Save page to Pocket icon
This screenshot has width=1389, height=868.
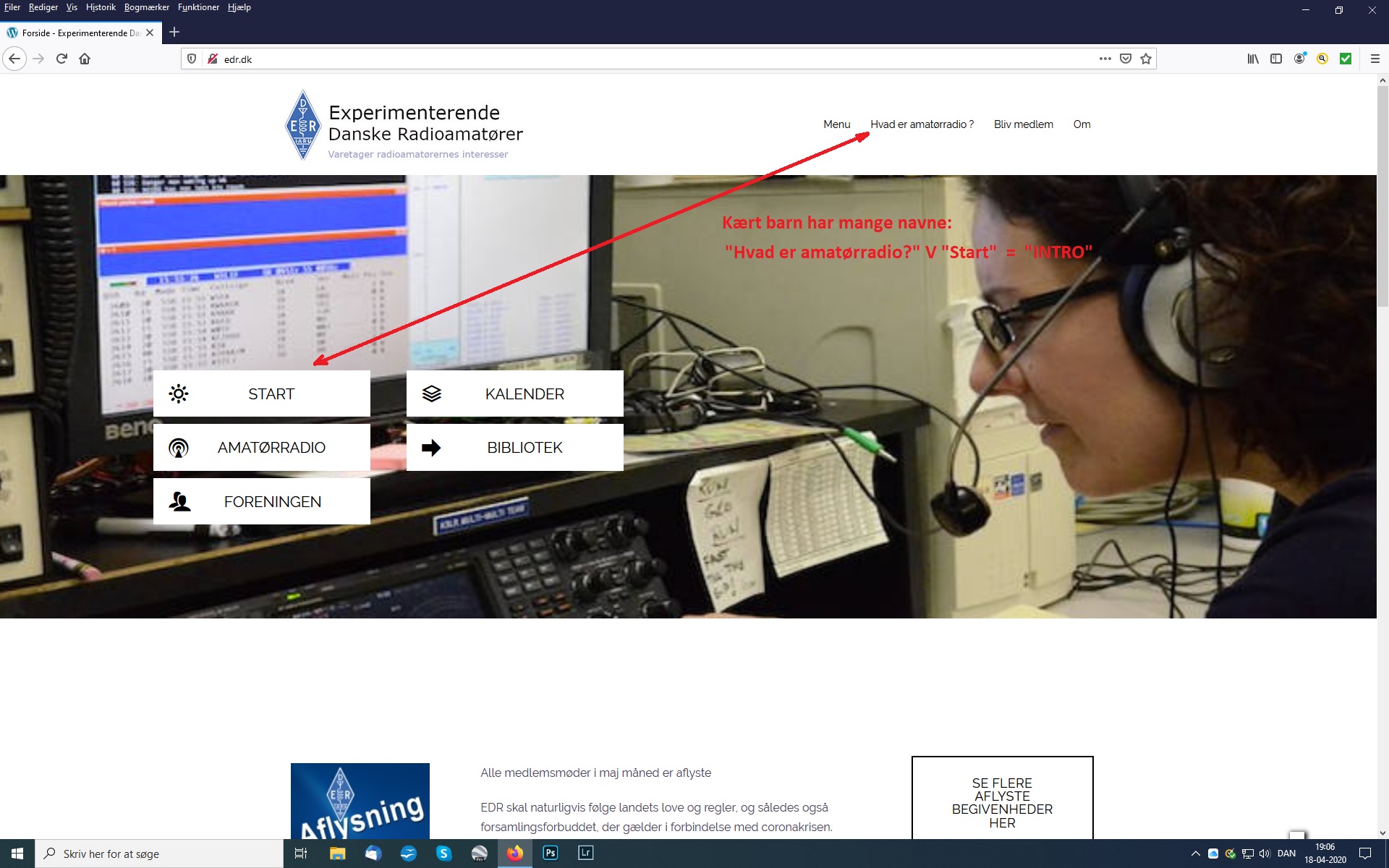coord(1126,59)
